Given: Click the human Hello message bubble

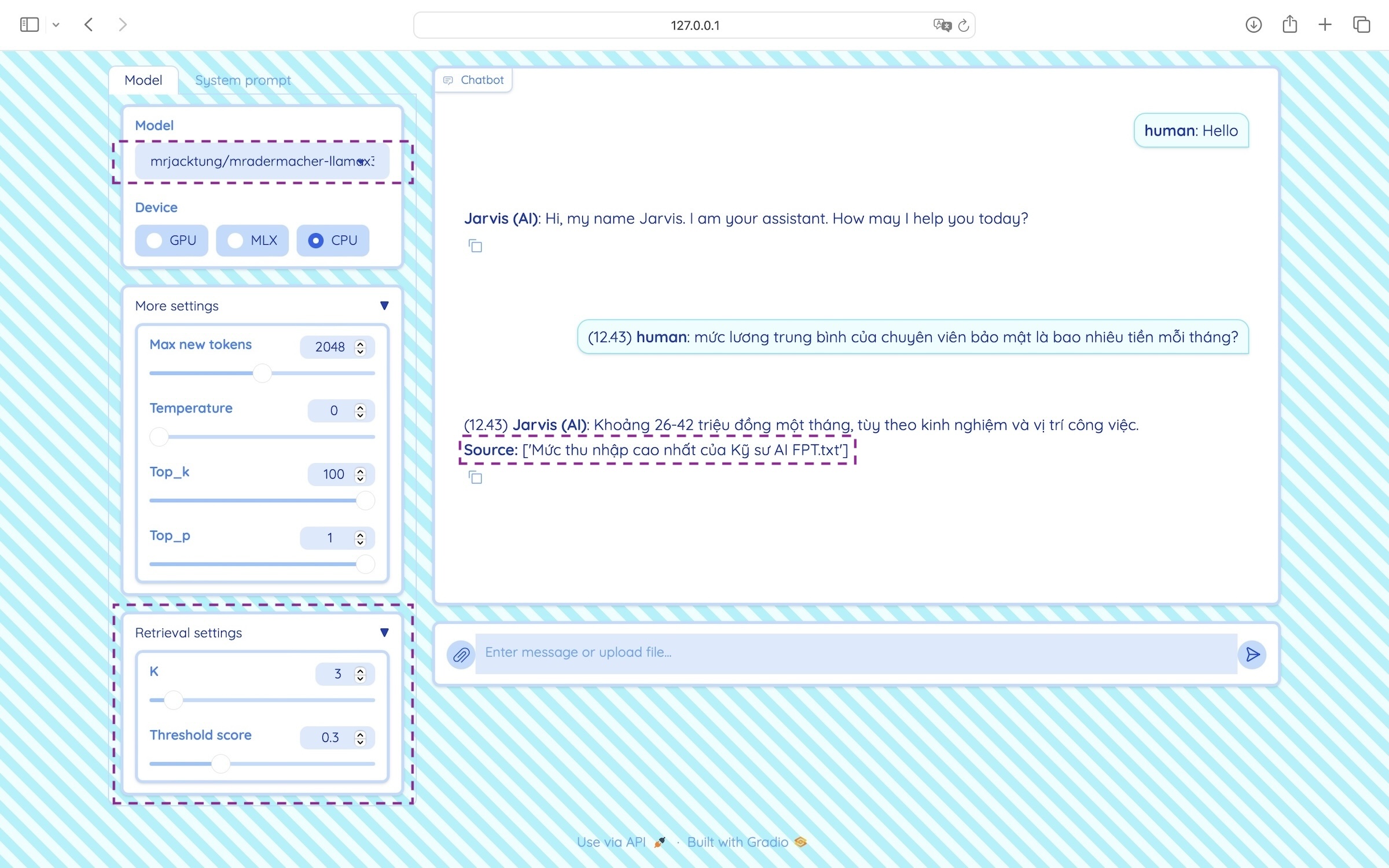Looking at the screenshot, I should 1191,130.
